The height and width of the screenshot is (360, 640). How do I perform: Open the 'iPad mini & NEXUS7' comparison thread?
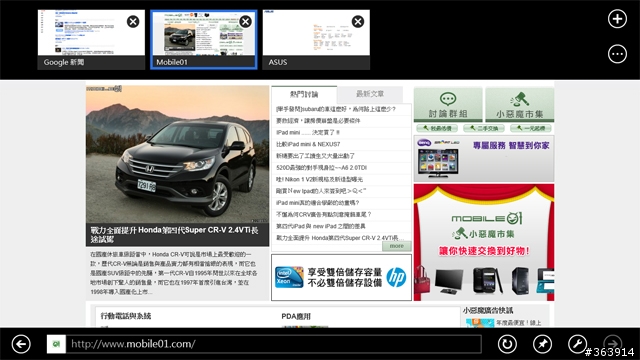308,144
